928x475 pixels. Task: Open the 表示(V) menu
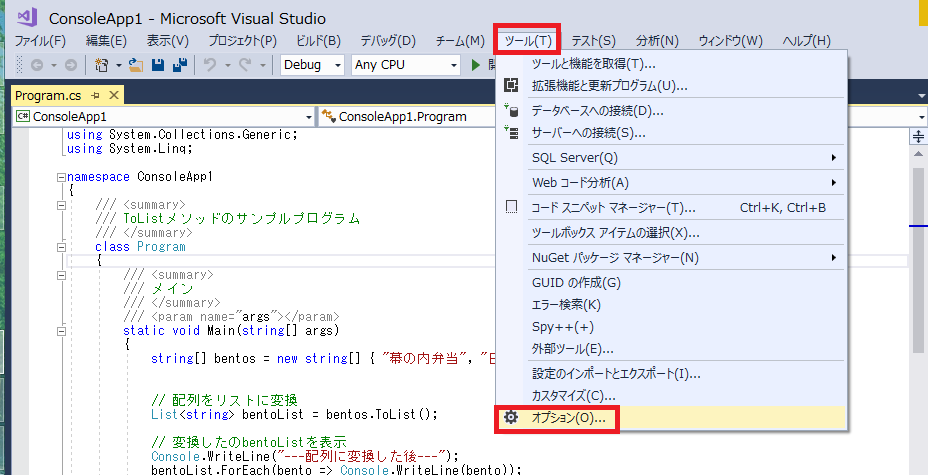pyautogui.click(x=168, y=41)
